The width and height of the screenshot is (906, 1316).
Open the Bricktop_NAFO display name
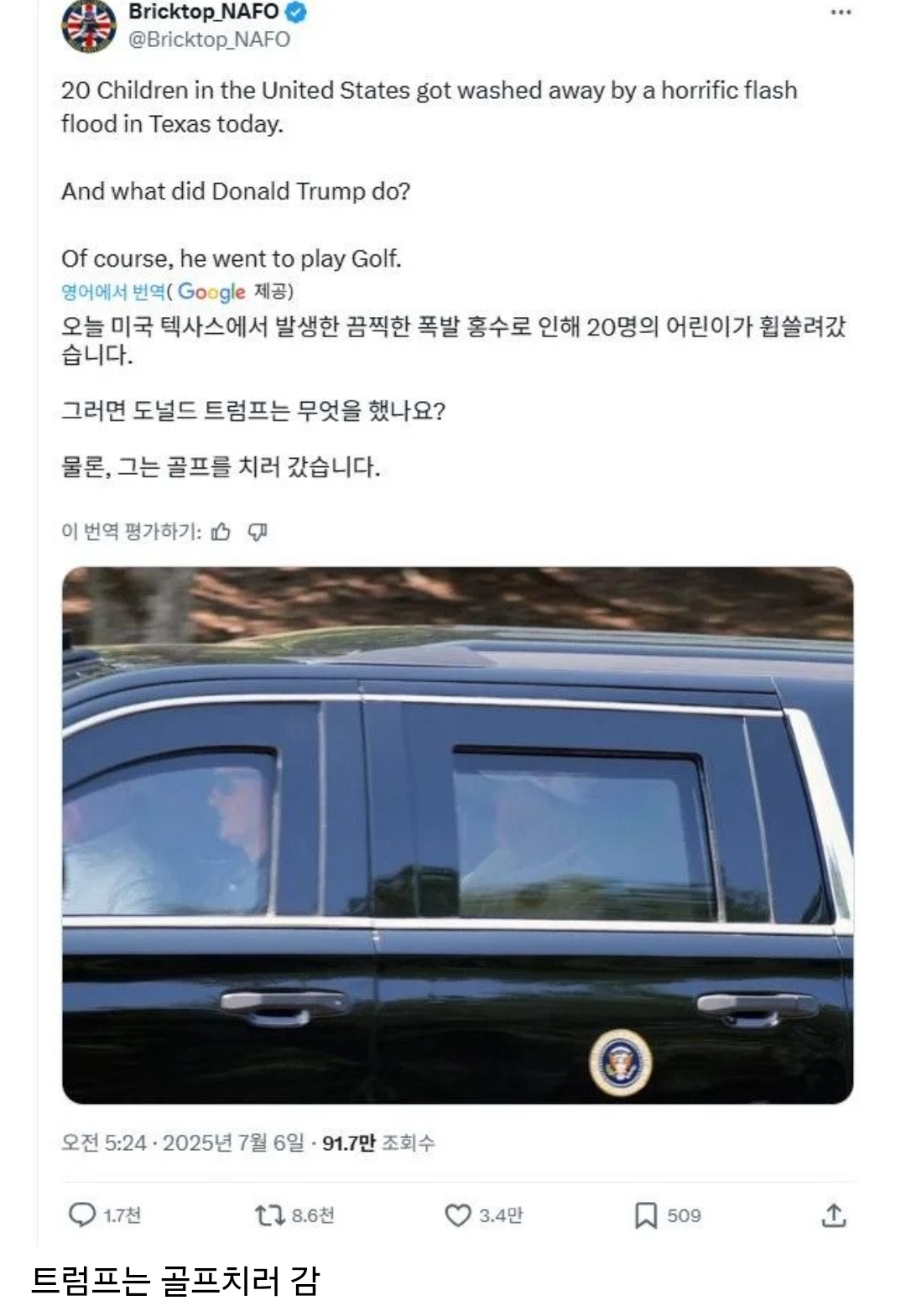coord(204,12)
